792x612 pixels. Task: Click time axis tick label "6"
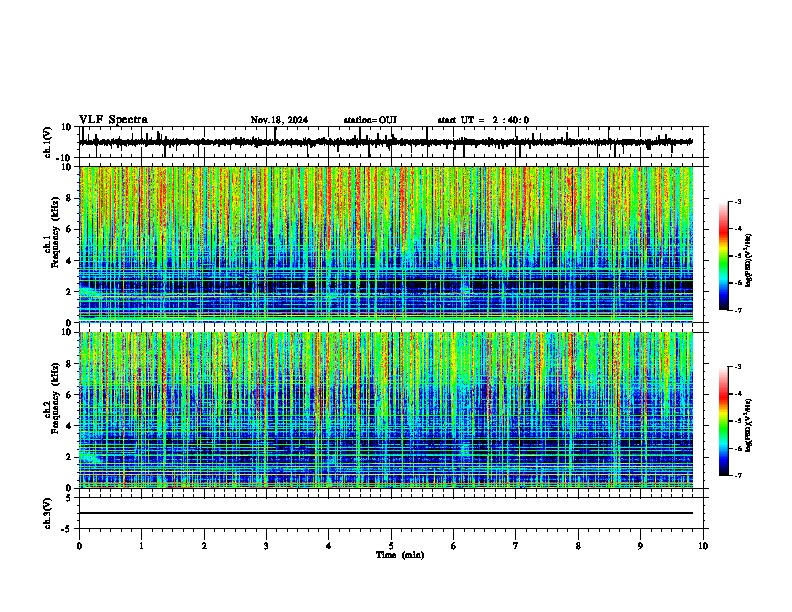454,546
